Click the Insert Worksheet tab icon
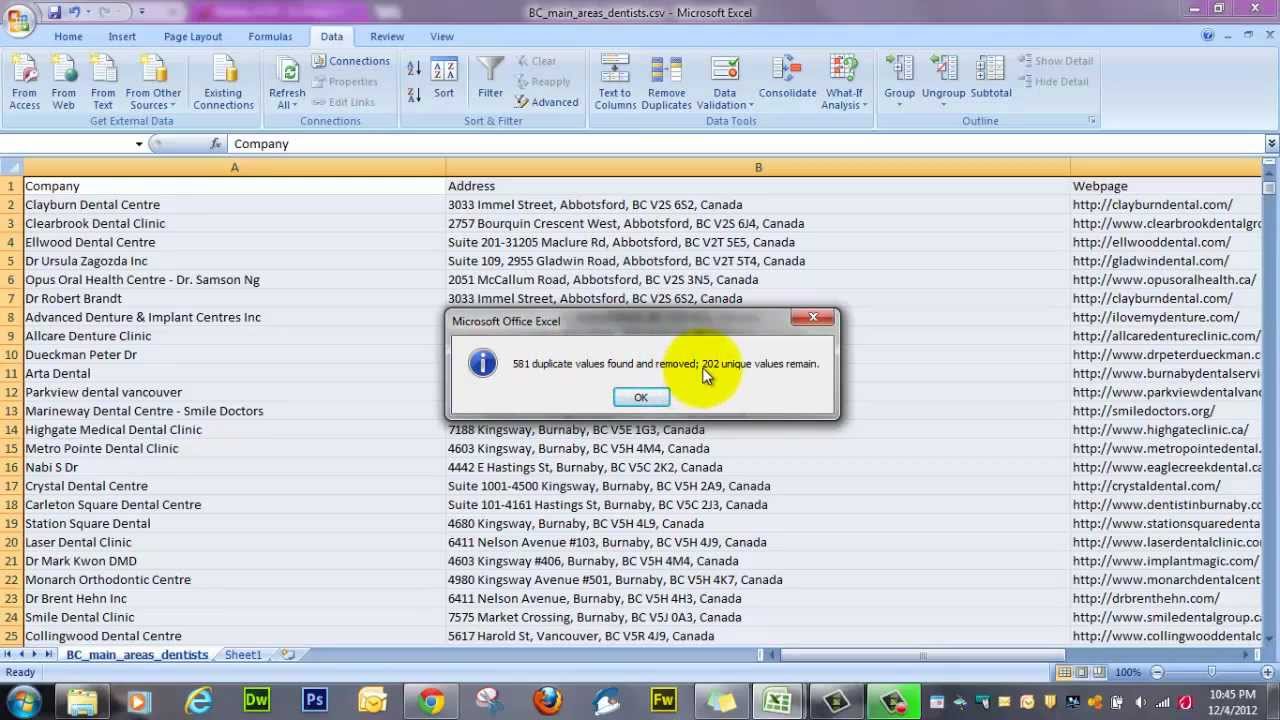 click(288, 655)
